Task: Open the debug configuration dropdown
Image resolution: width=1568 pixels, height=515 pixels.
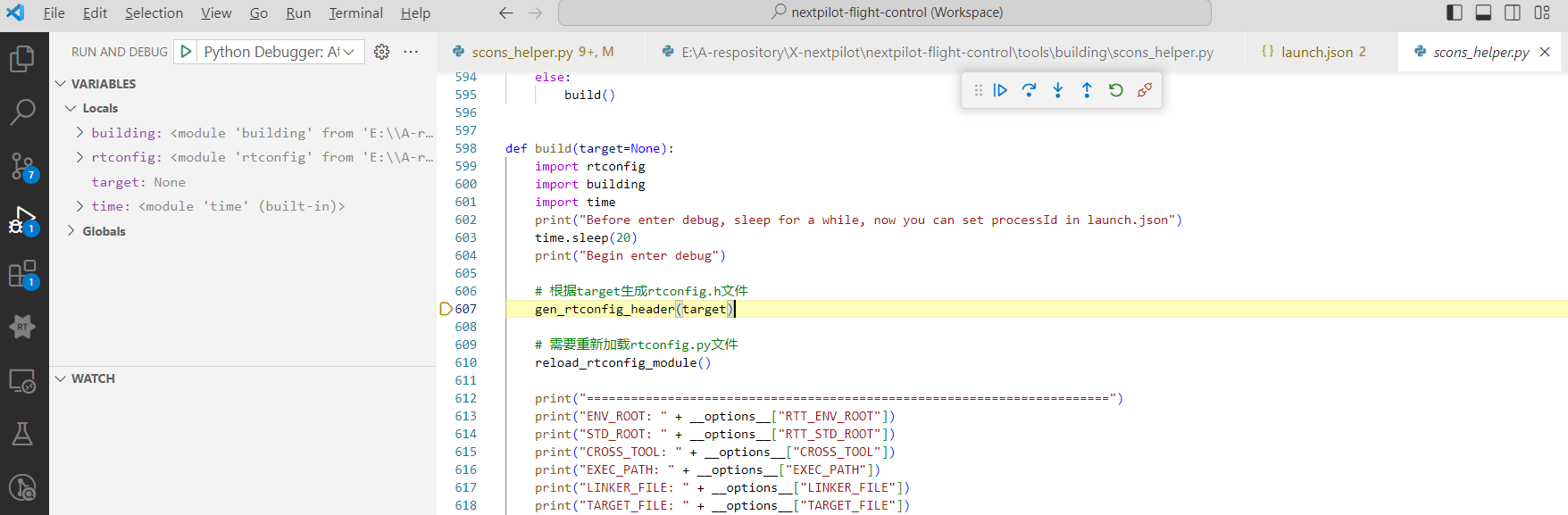Action: 280,52
